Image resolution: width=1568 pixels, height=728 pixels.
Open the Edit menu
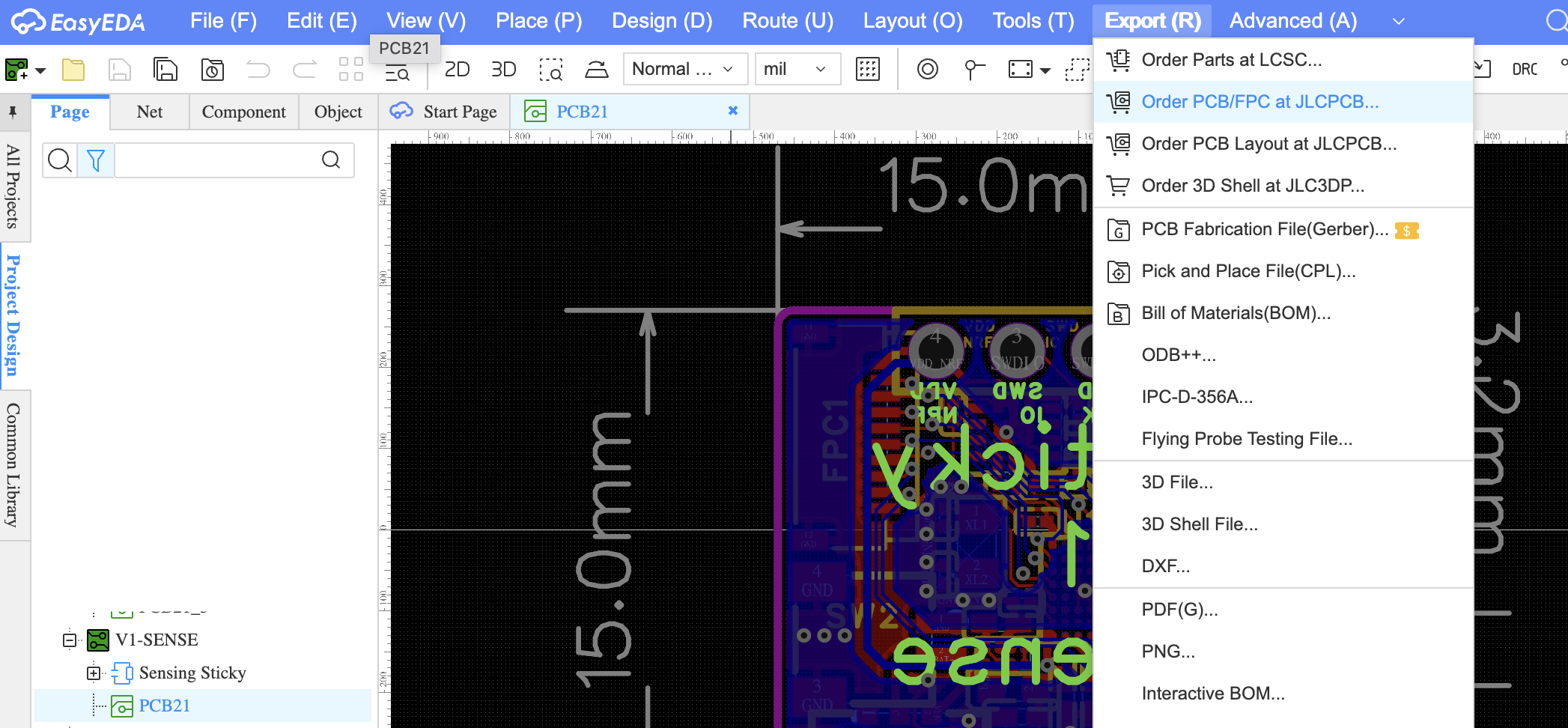[322, 21]
